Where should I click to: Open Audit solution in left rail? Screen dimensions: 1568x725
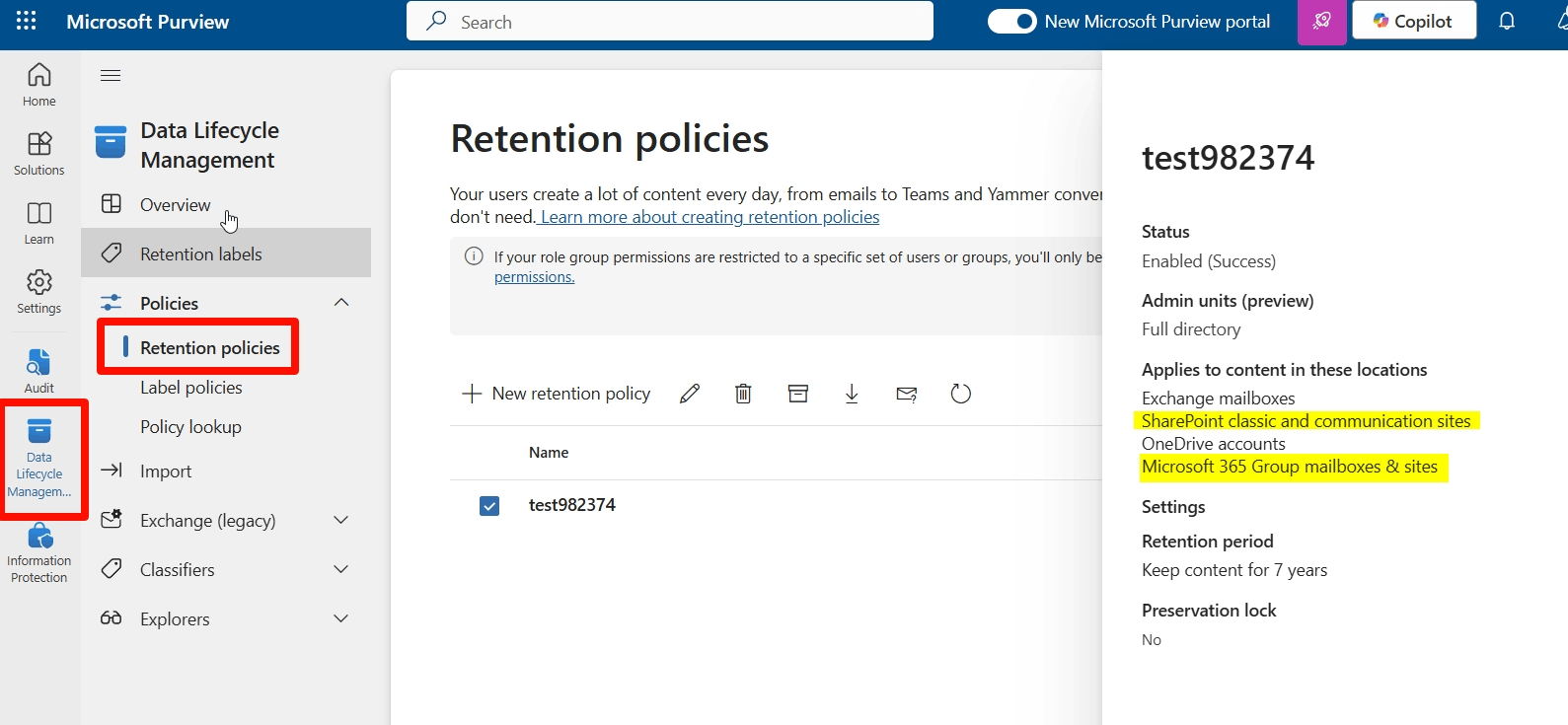(x=39, y=371)
